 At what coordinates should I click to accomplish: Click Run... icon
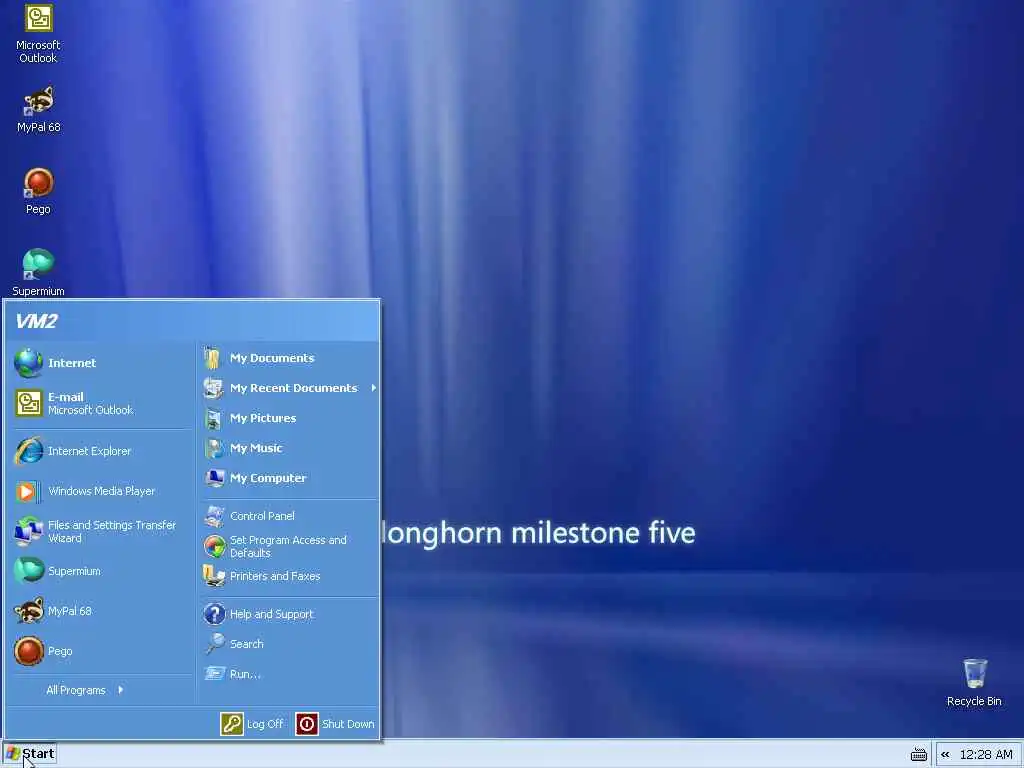click(x=214, y=674)
